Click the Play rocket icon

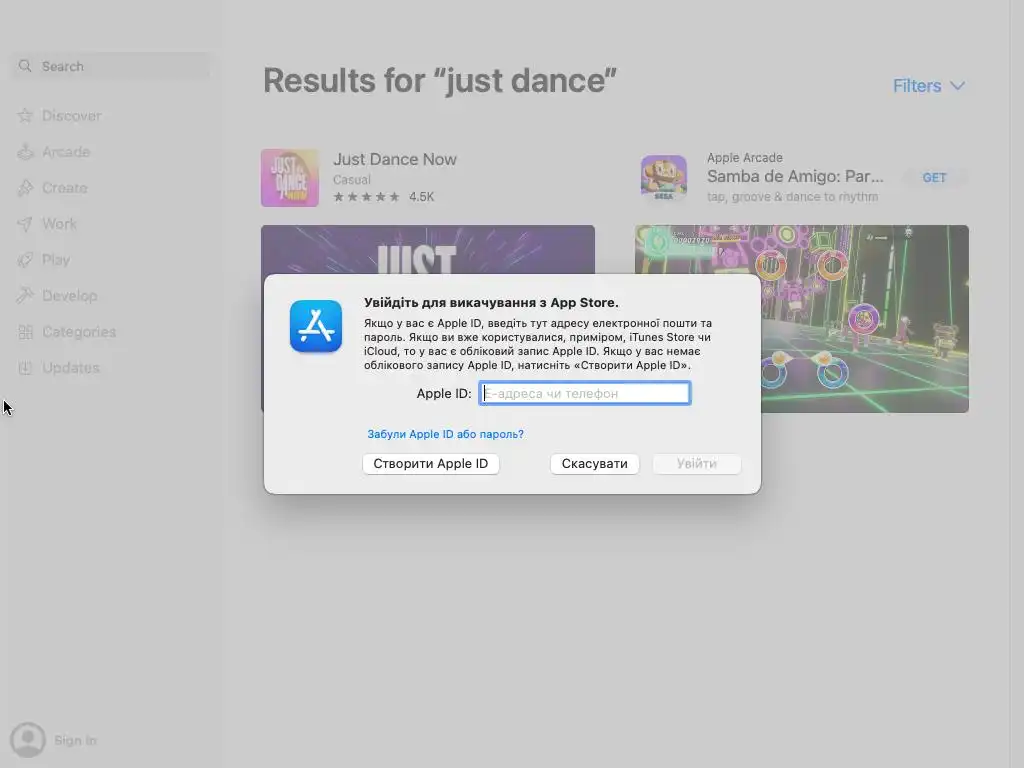pyautogui.click(x=25, y=260)
